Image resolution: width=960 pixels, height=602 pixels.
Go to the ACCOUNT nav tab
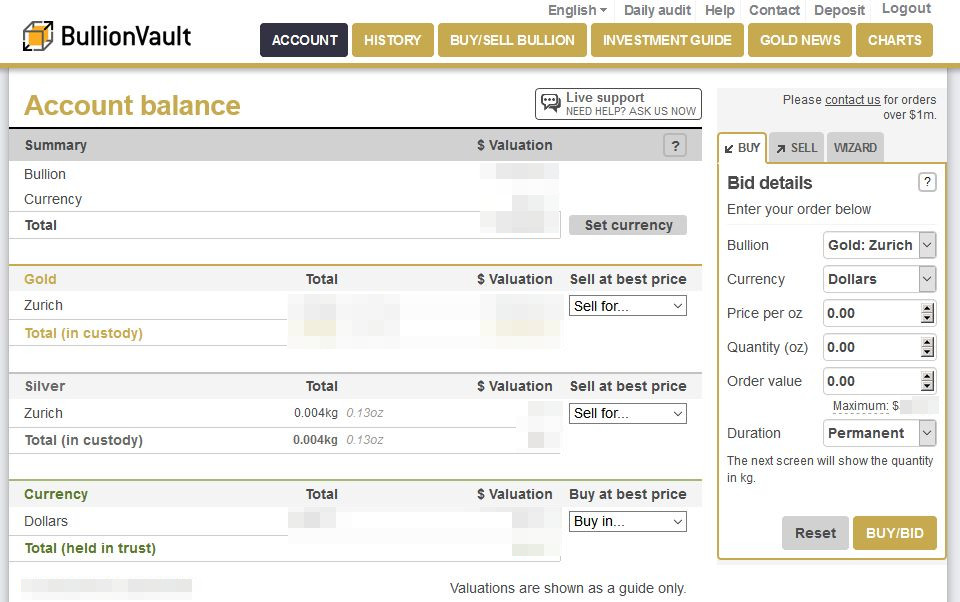click(x=304, y=40)
